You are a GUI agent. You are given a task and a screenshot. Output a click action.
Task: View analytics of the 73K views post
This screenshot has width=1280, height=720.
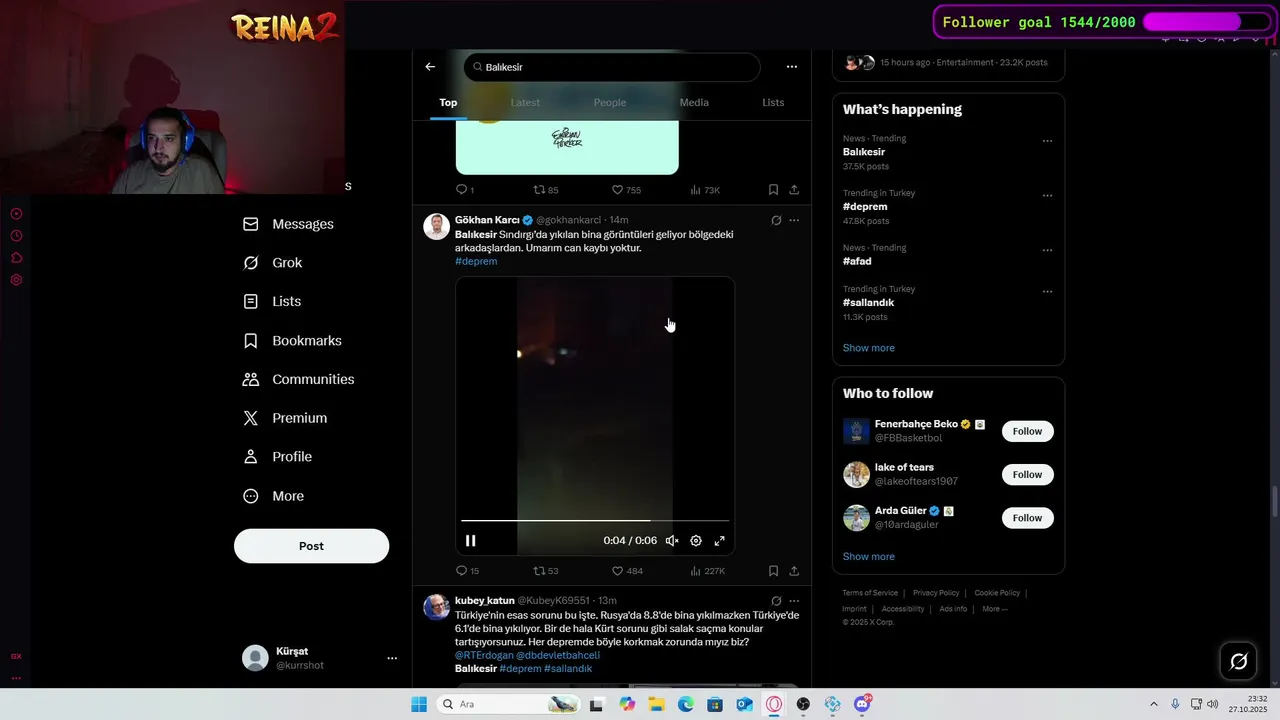[705, 190]
